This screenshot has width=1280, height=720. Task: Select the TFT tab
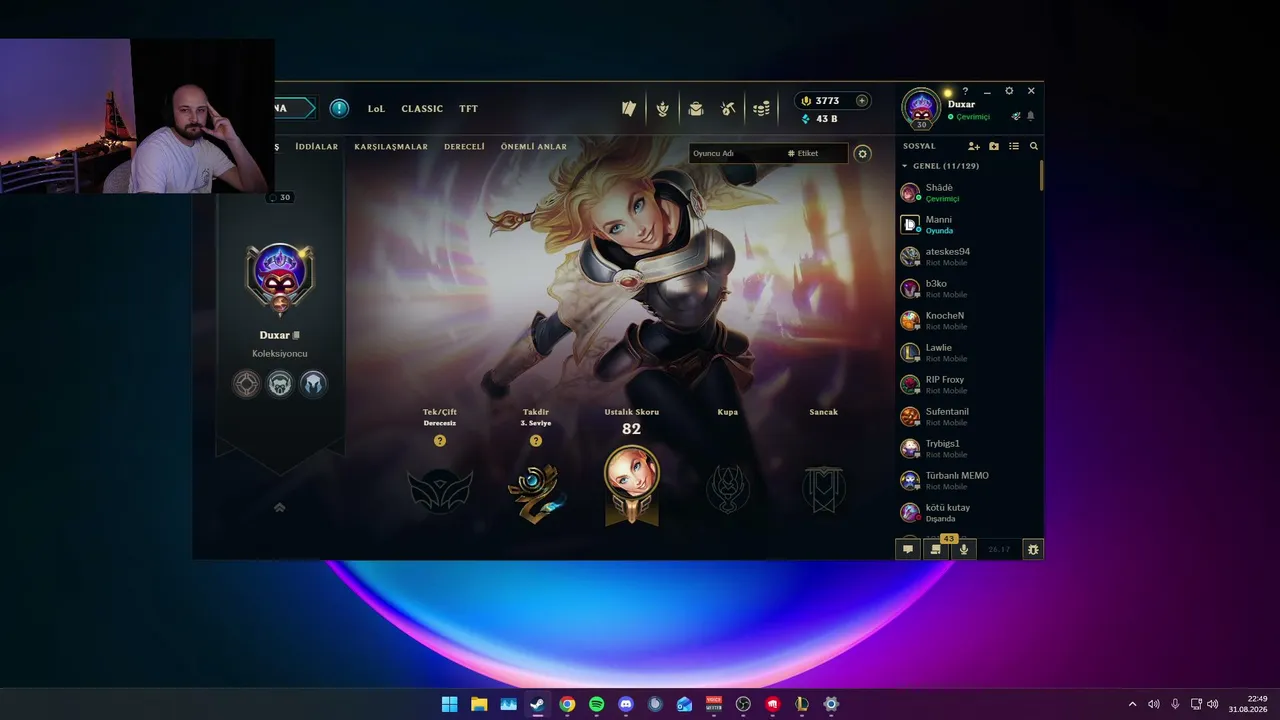469,109
